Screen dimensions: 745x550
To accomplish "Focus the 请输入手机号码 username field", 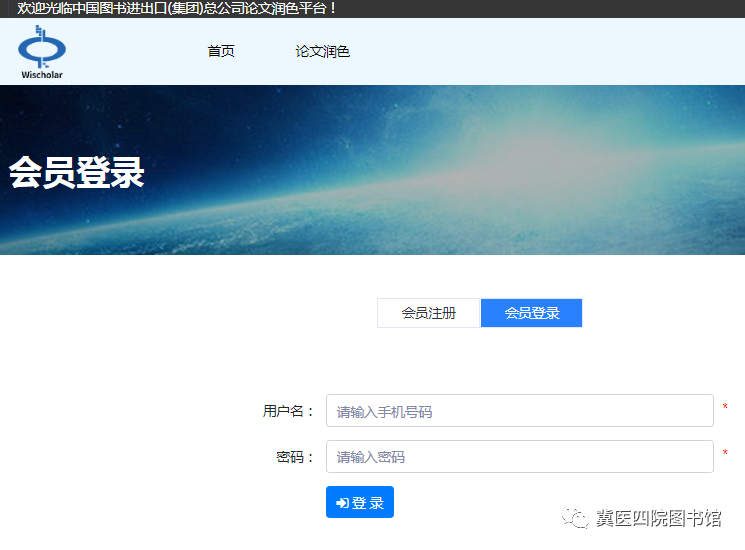I will (x=520, y=411).
